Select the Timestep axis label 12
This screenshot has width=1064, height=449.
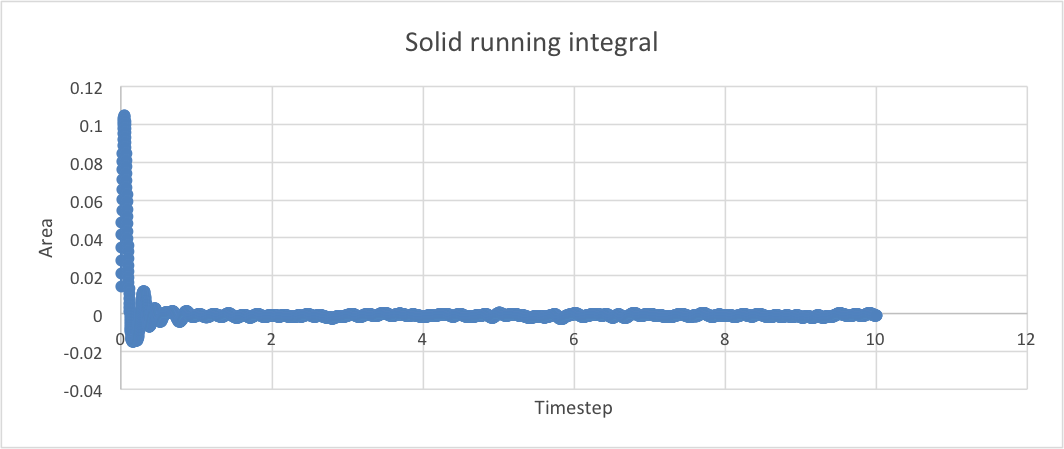pos(1025,340)
